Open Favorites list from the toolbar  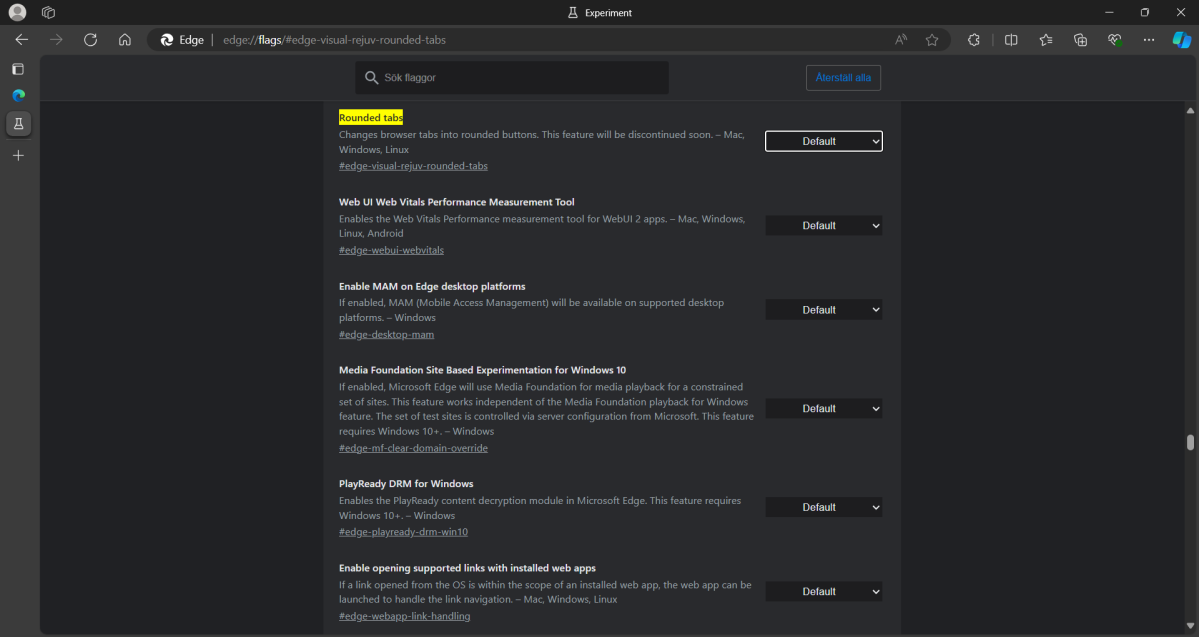[x=1045, y=40]
